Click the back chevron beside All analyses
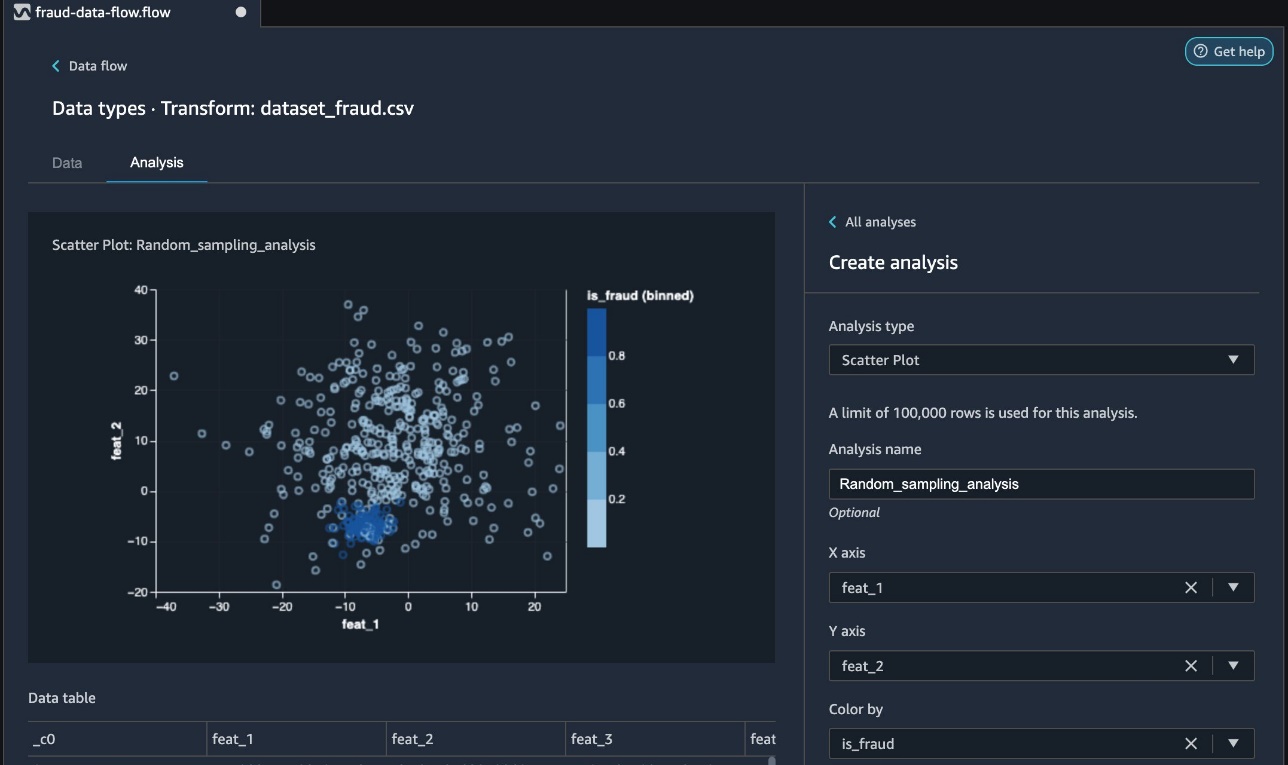 click(x=833, y=222)
